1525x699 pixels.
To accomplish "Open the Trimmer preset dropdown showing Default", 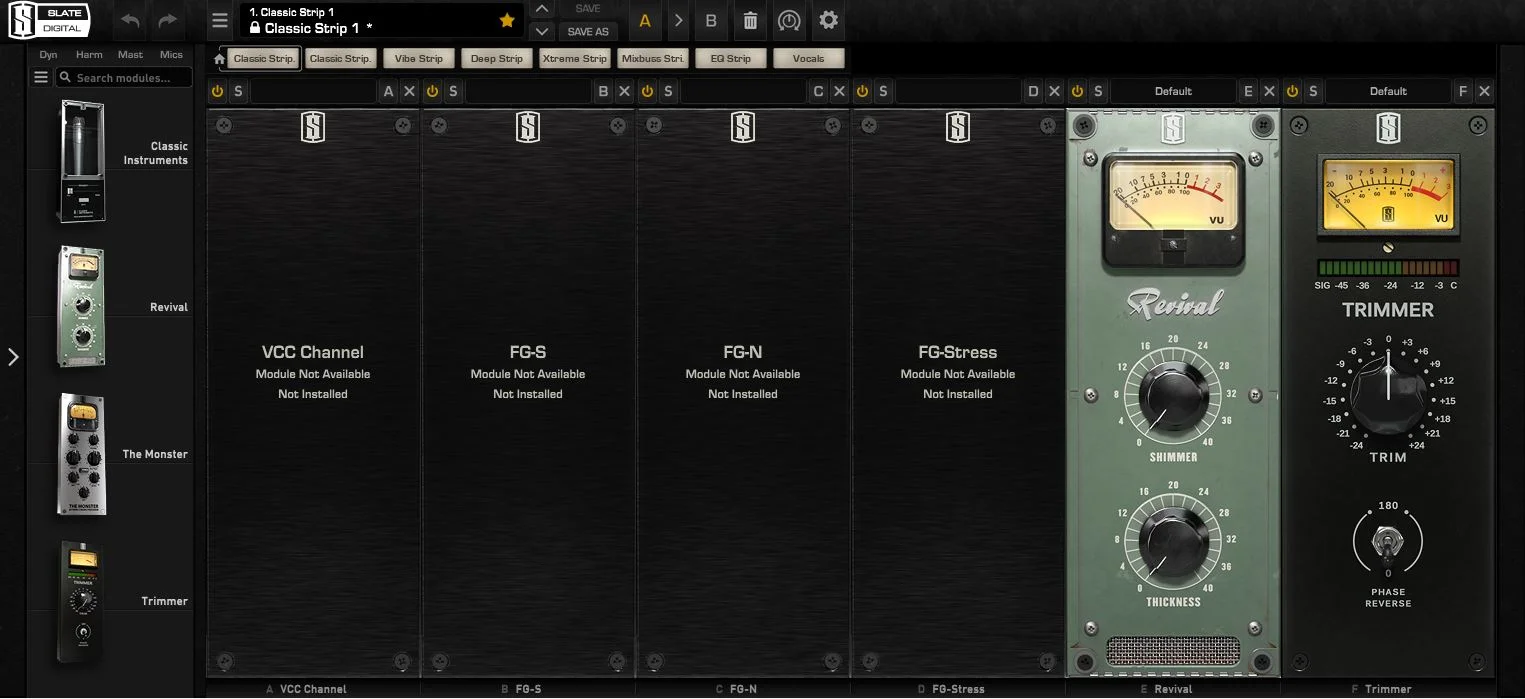I will 1388,91.
